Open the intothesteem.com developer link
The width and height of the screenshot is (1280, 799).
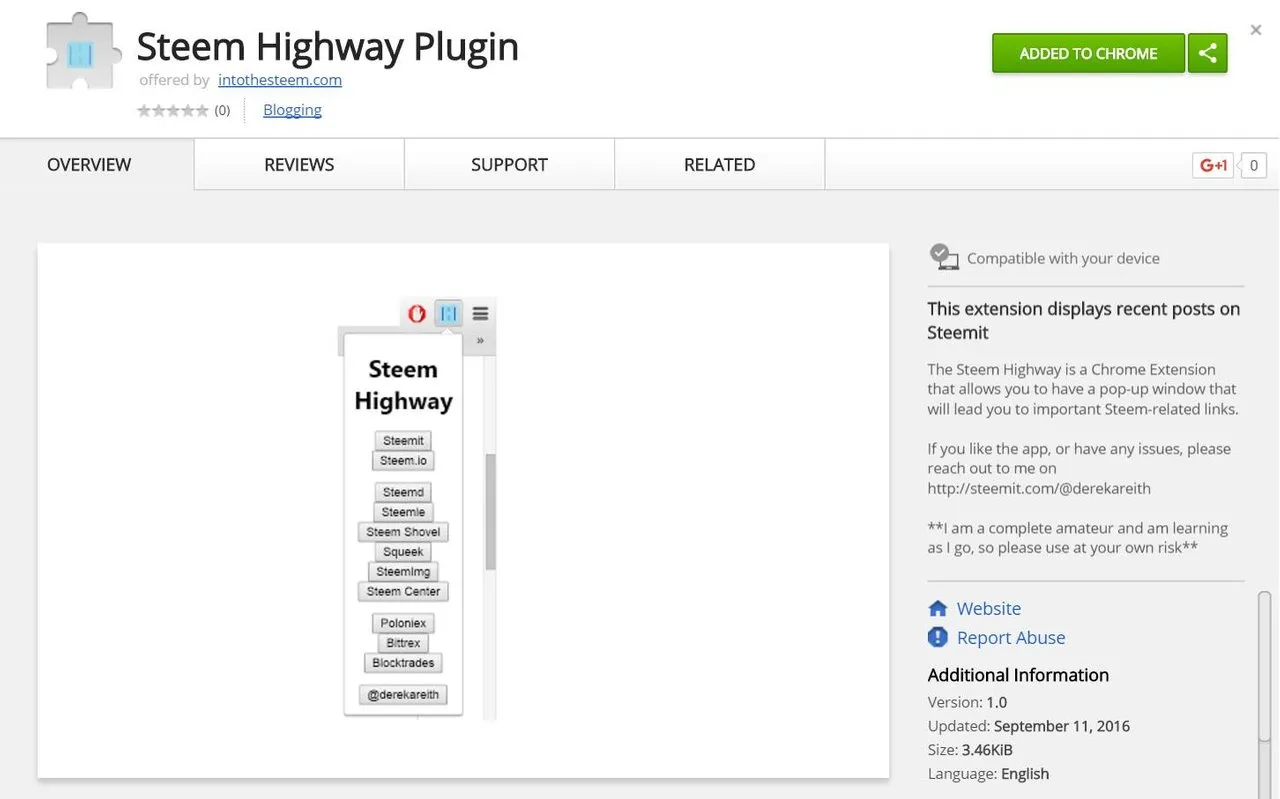pos(280,80)
